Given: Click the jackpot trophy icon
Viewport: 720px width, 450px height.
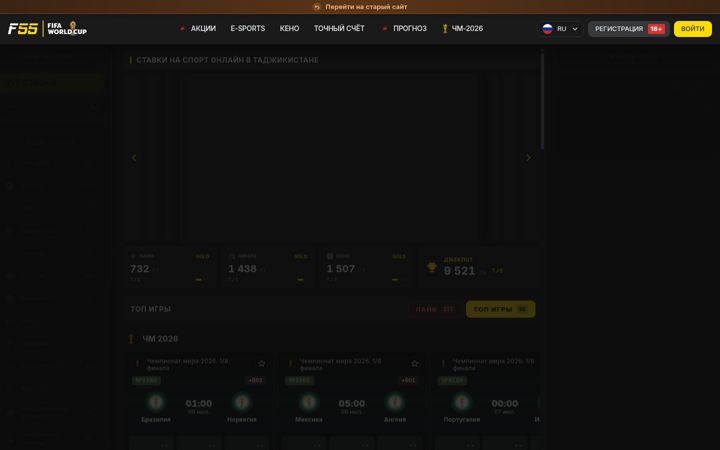Looking at the screenshot, I should pyautogui.click(x=432, y=267).
